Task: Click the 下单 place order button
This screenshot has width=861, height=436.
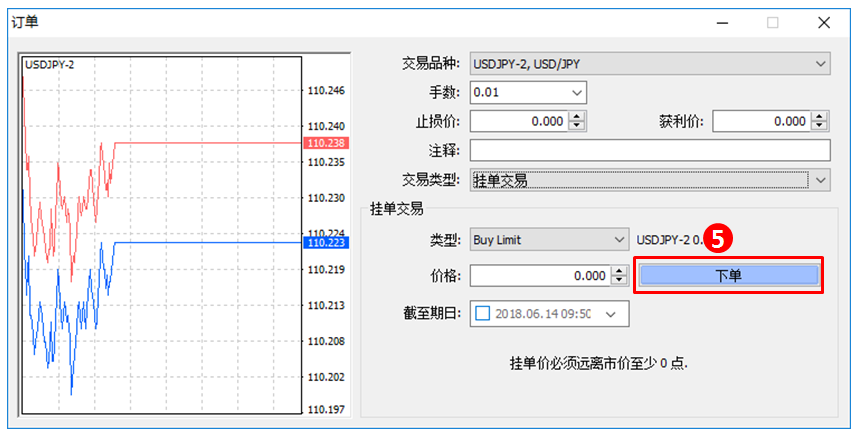Action: click(x=729, y=275)
